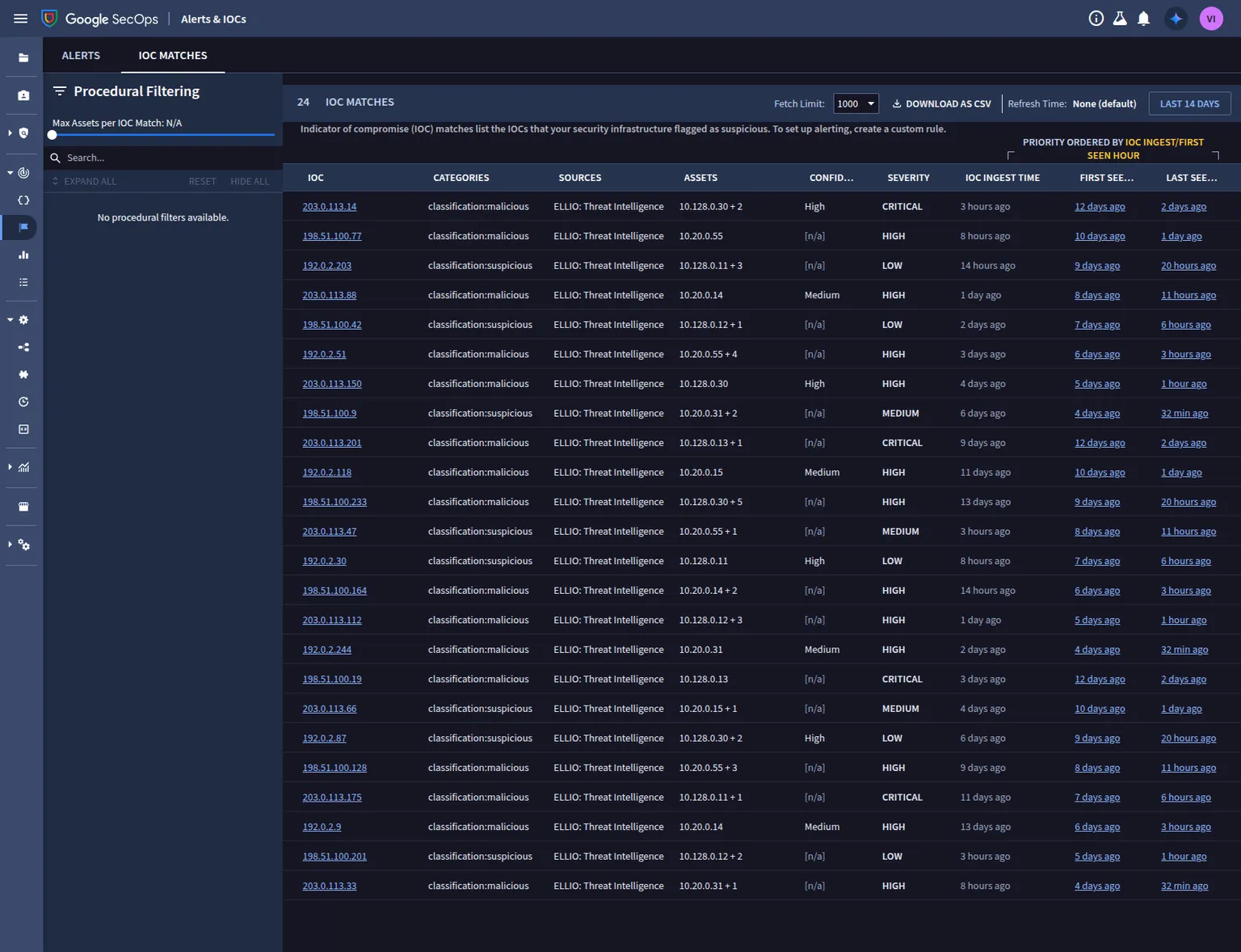The height and width of the screenshot is (952, 1241).
Task: Open the shield search sidebar icon
Action: point(23,133)
